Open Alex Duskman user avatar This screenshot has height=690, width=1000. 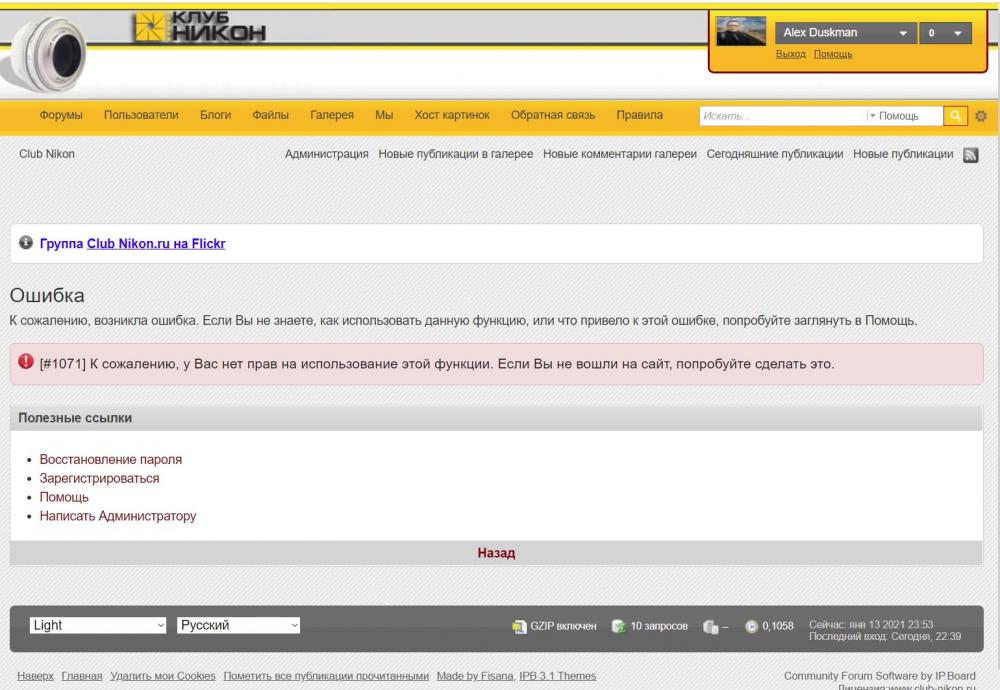[740, 31]
